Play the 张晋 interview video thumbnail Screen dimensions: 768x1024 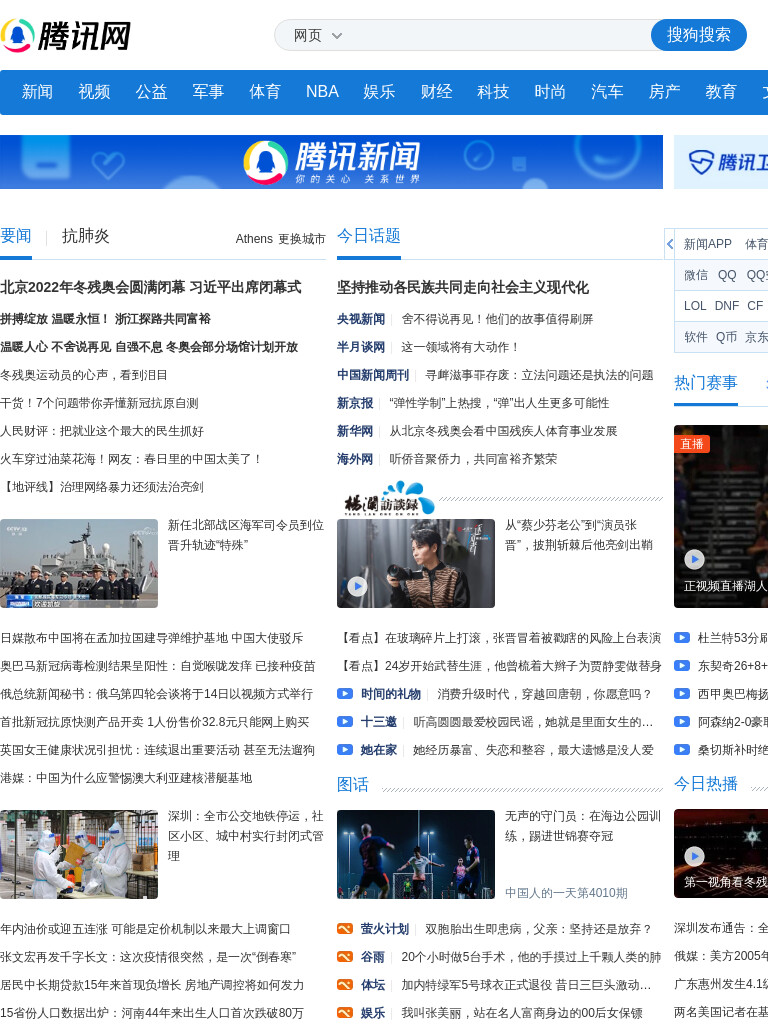[x=416, y=564]
